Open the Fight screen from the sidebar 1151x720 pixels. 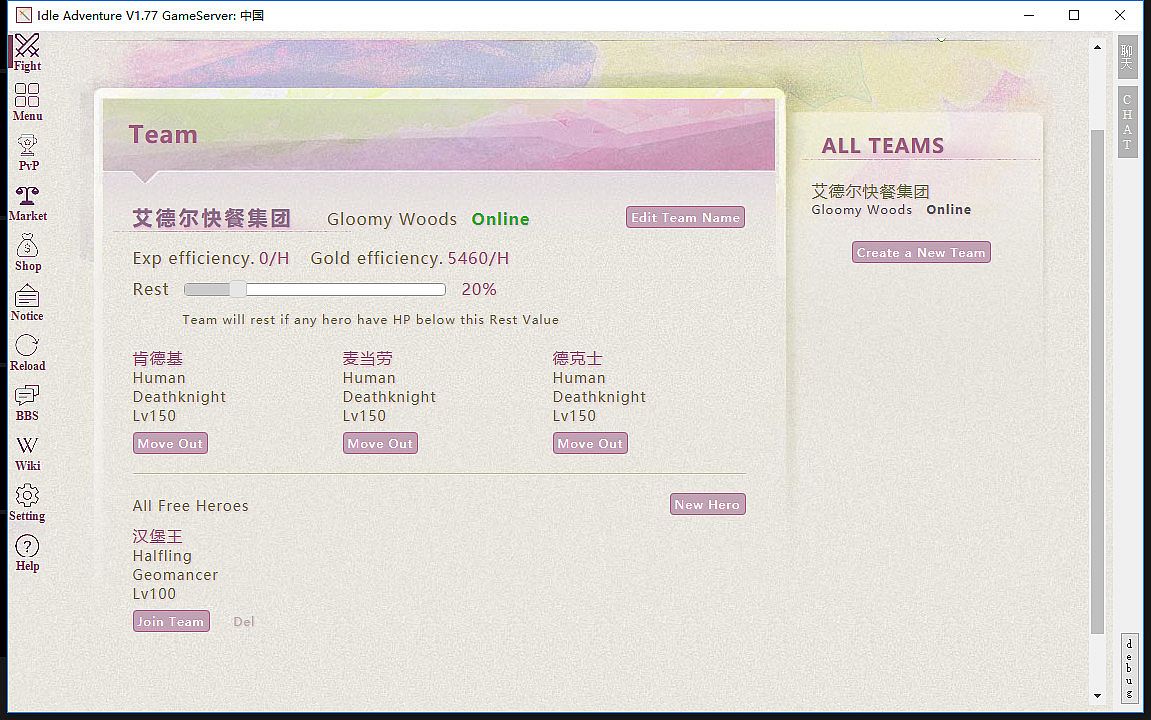click(x=27, y=53)
